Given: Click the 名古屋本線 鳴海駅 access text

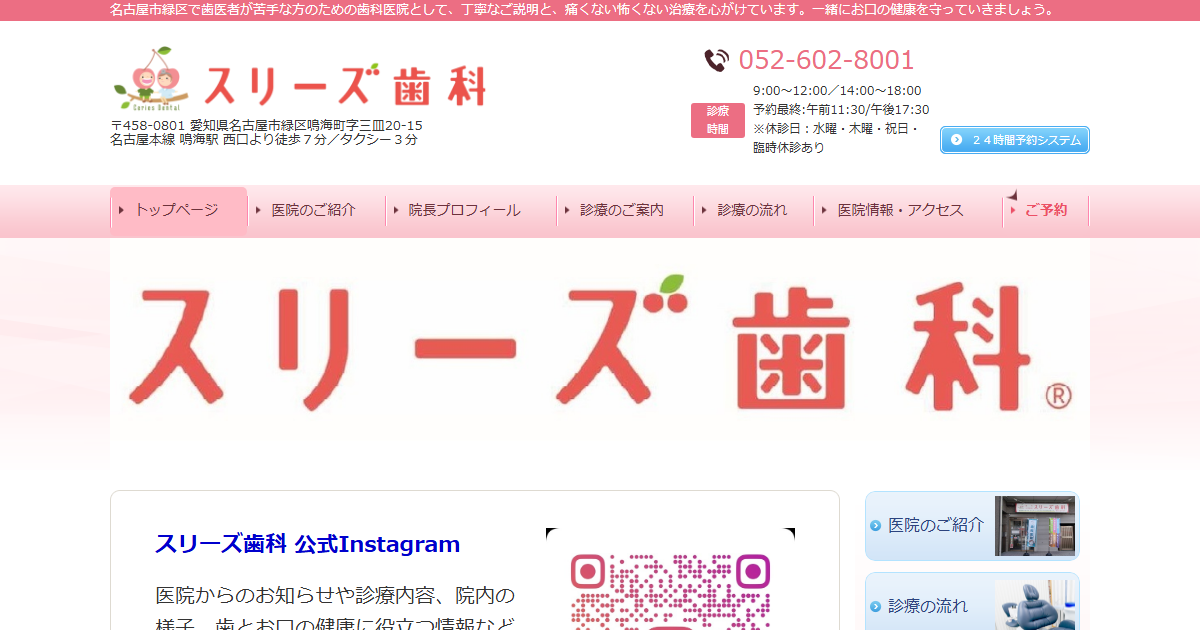Looking at the screenshot, I should click(264, 139).
